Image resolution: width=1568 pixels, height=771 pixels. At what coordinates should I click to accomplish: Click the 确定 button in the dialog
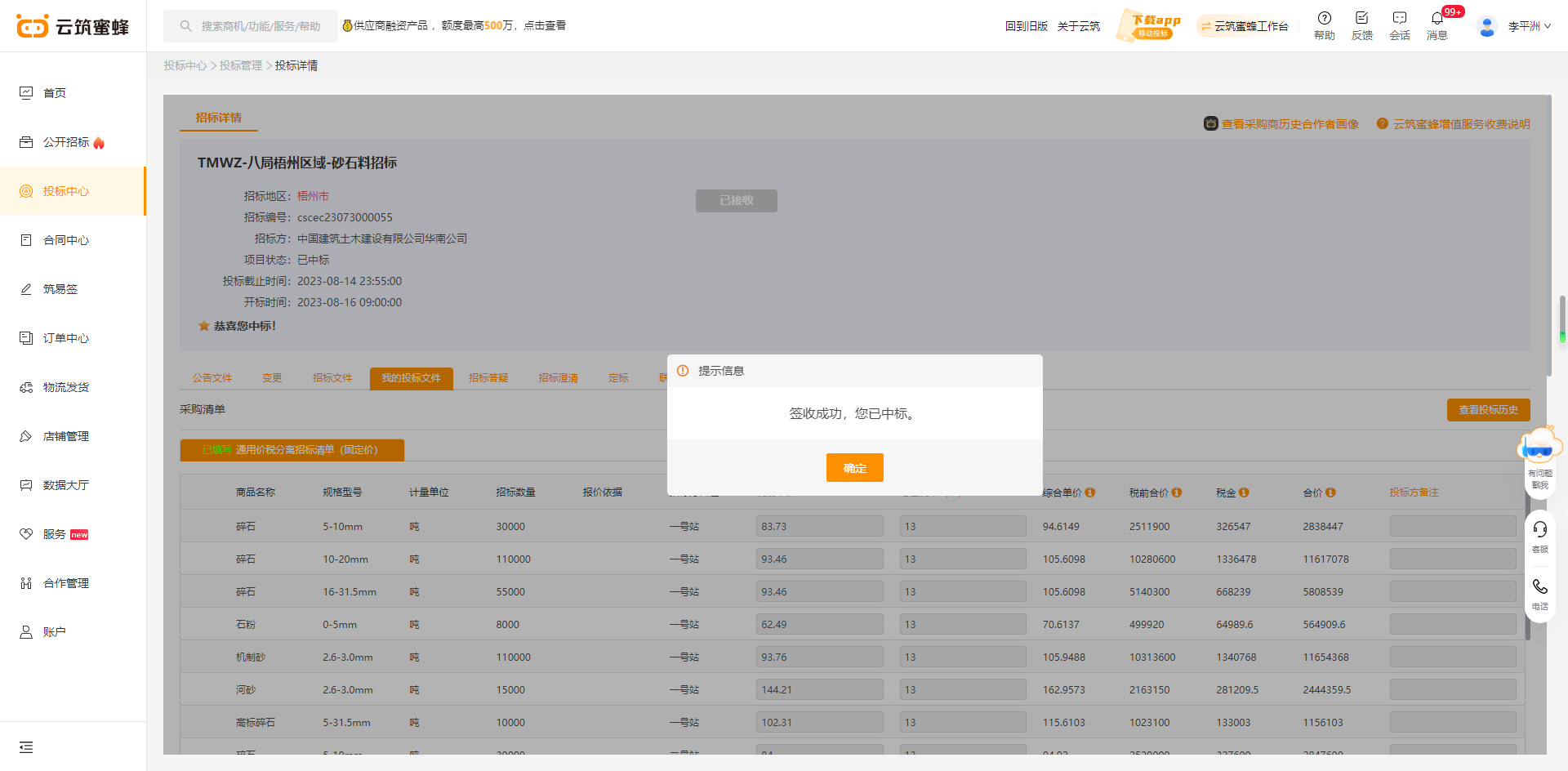(854, 468)
